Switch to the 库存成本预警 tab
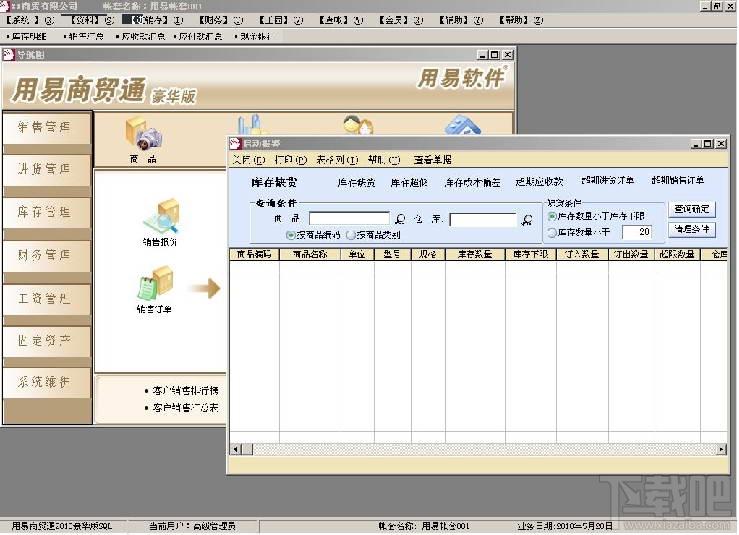 point(472,183)
